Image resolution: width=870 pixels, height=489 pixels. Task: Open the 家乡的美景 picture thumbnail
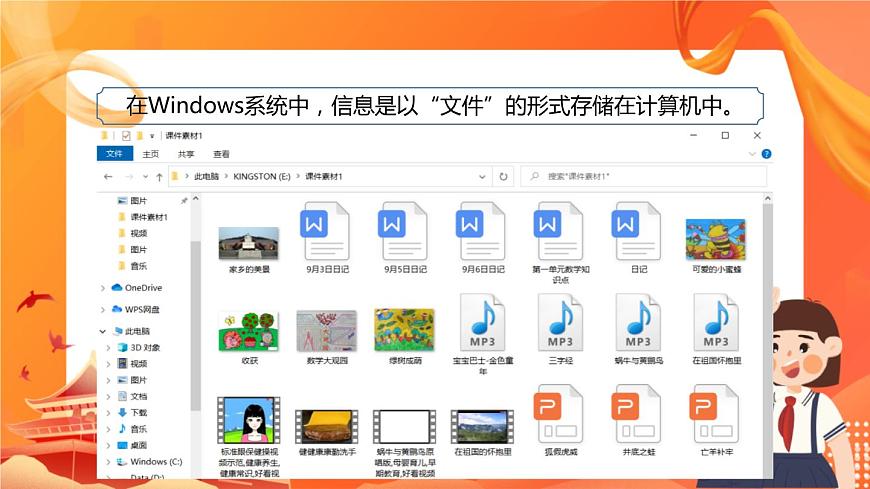(x=249, y=243)
